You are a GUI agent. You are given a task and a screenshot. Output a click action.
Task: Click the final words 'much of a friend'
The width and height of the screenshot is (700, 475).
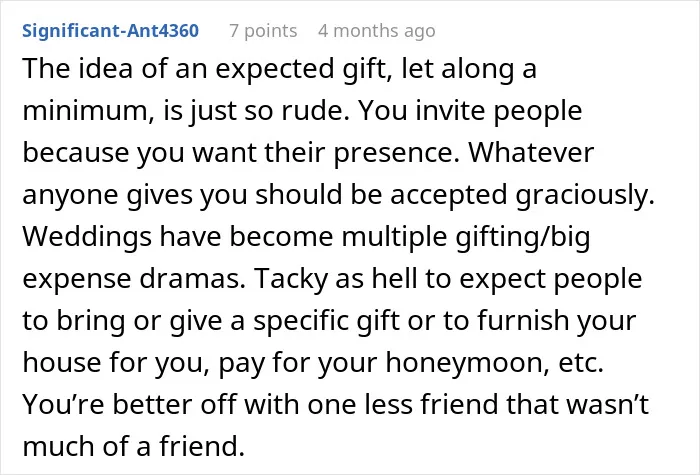click(133, 446)
